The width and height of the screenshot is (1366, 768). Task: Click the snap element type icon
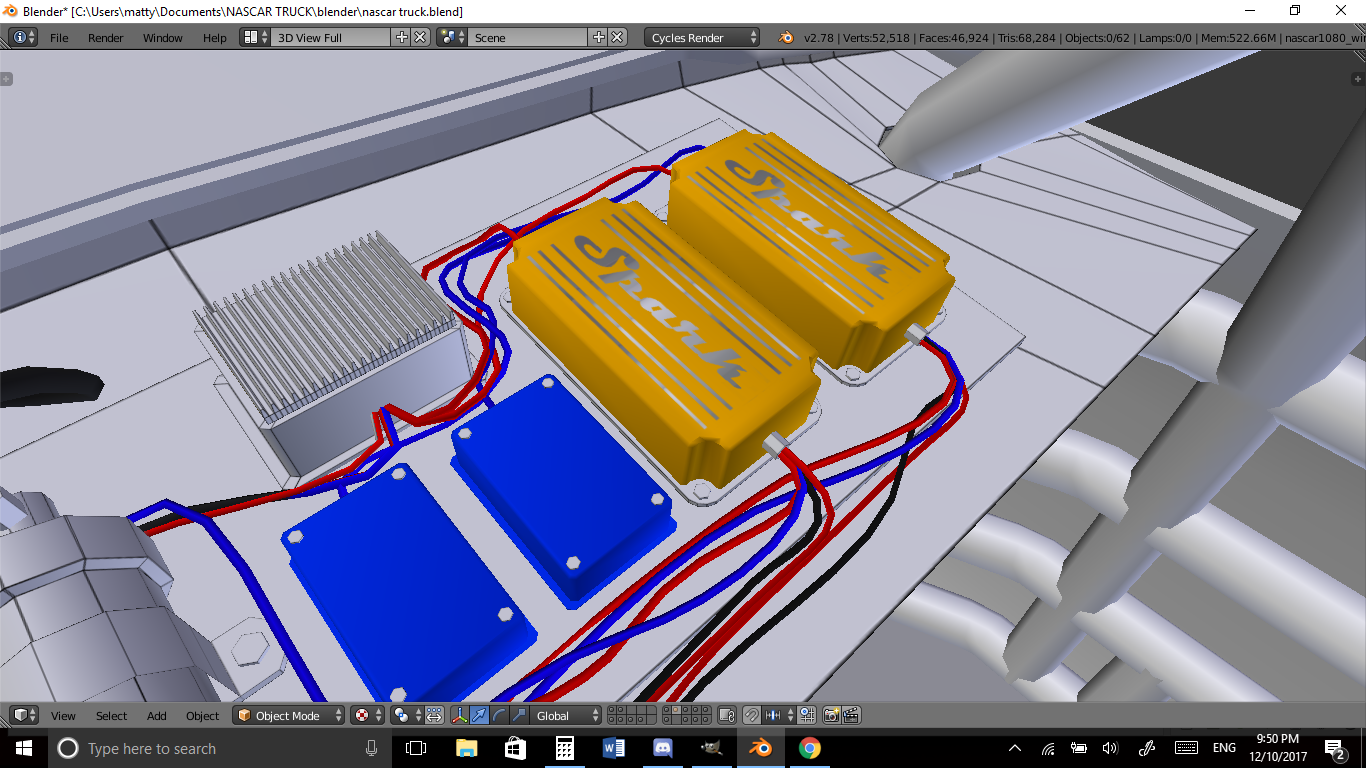click(x=773, y=715)
